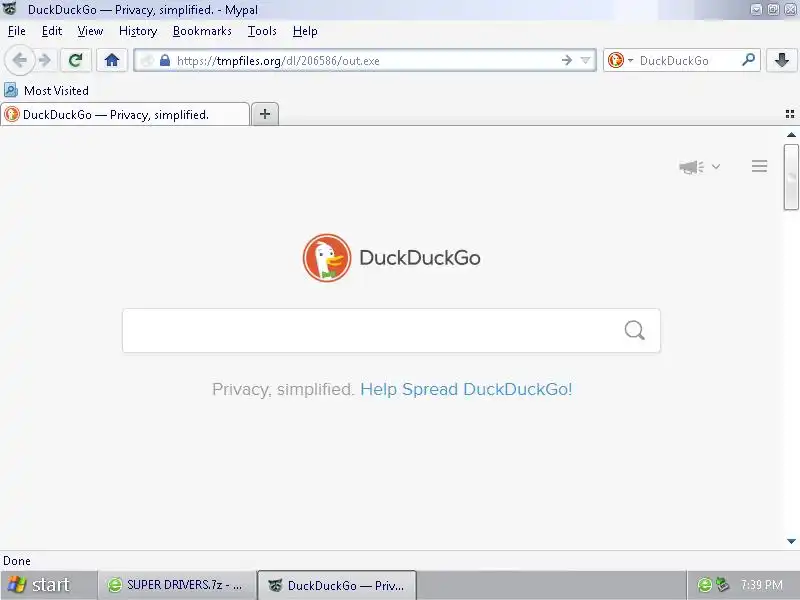
Task: Click the padlock icon in the address bar
Action: coord(165,60)
